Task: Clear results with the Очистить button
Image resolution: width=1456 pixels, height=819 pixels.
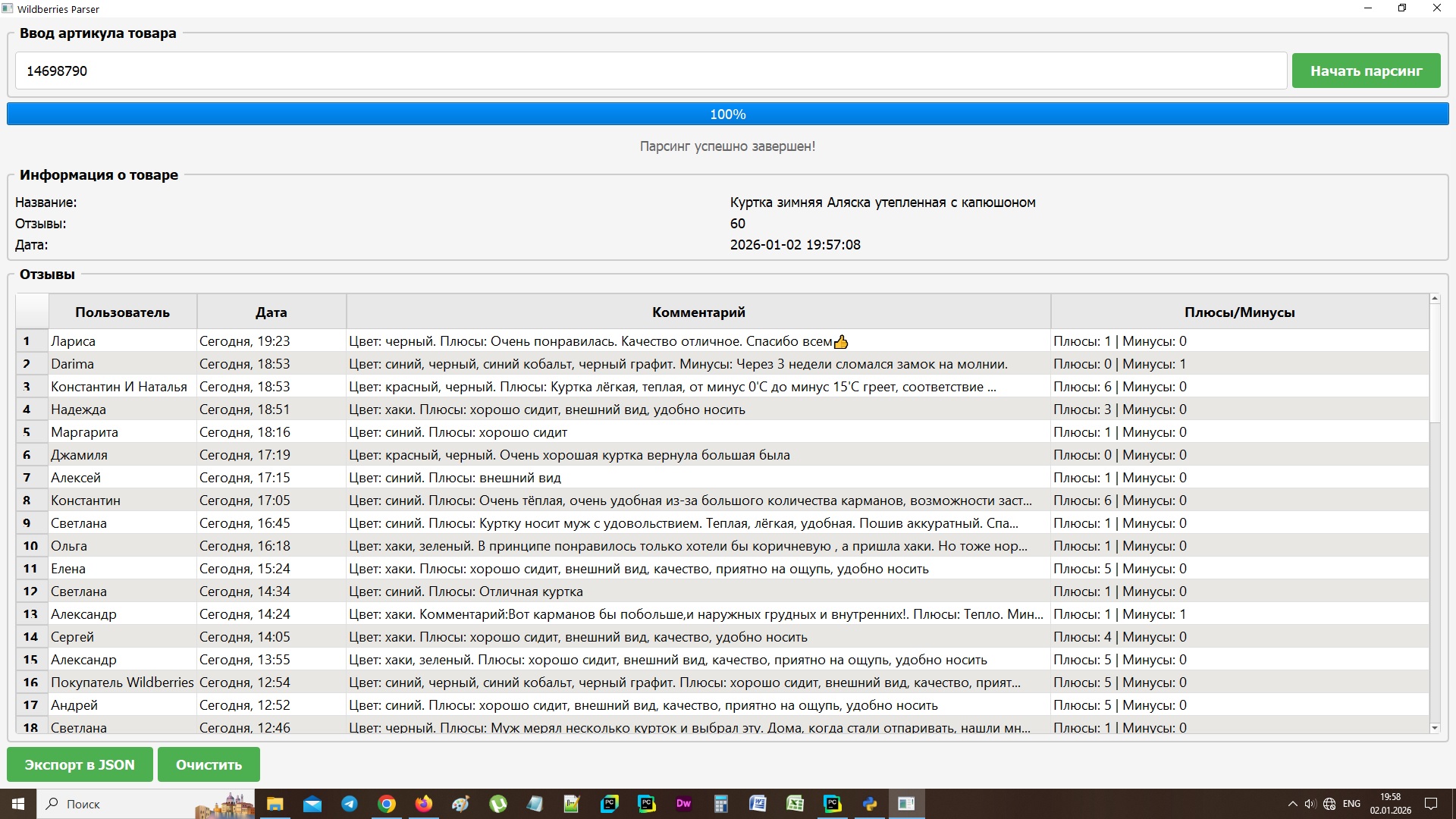Action: coord(209,764)
